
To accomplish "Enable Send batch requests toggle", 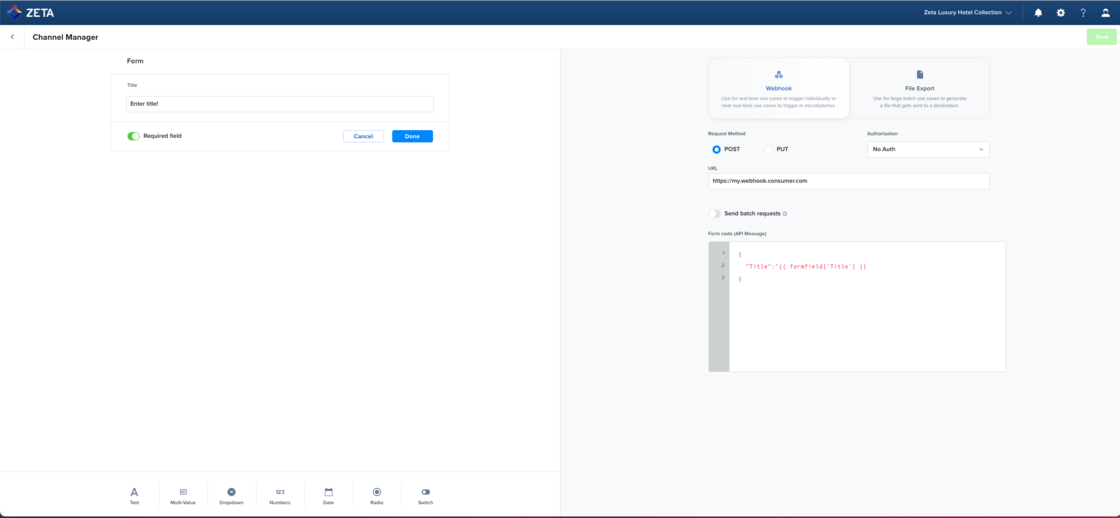I will coord(714,213).
